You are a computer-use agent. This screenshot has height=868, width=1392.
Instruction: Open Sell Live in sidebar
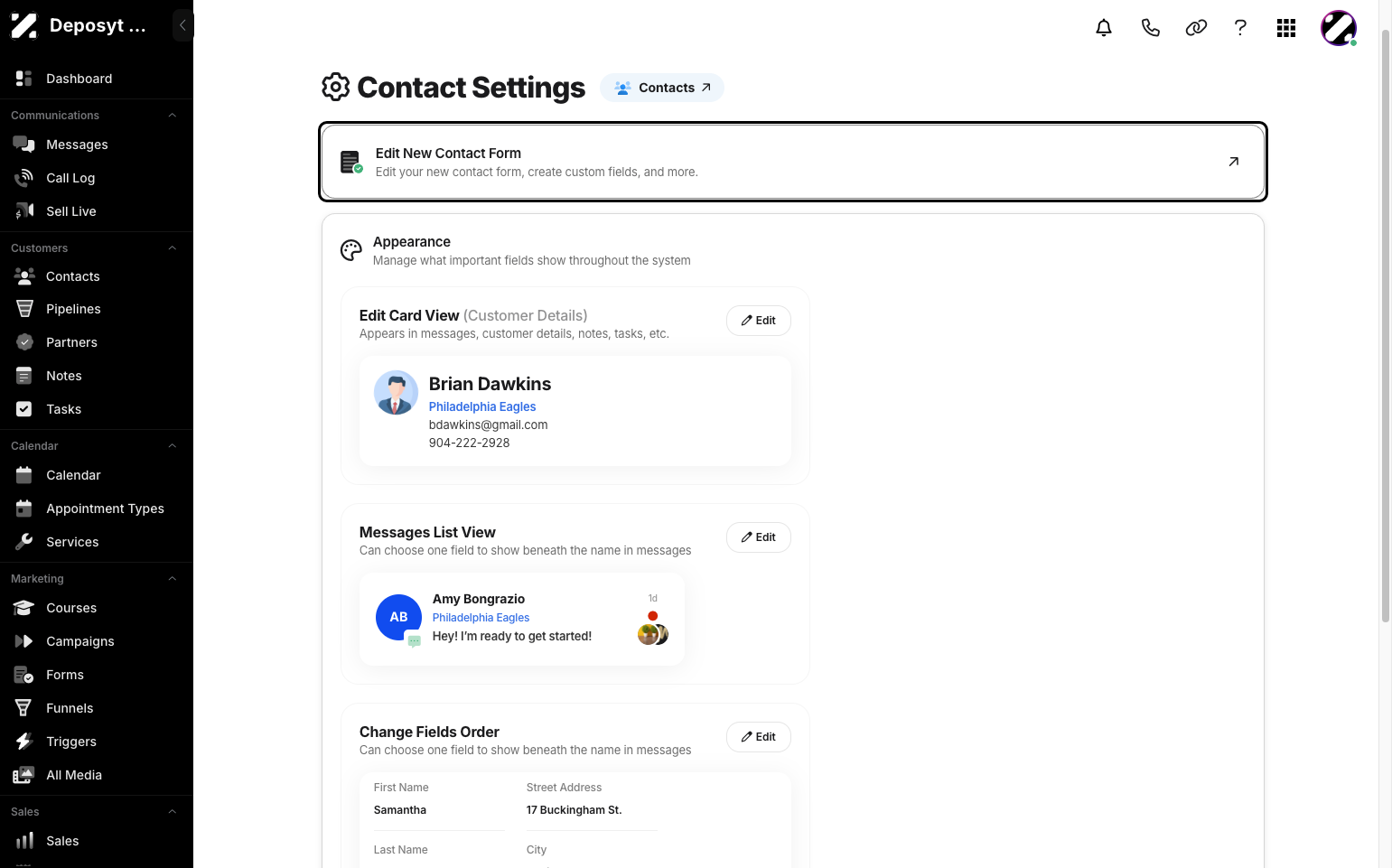97,211
